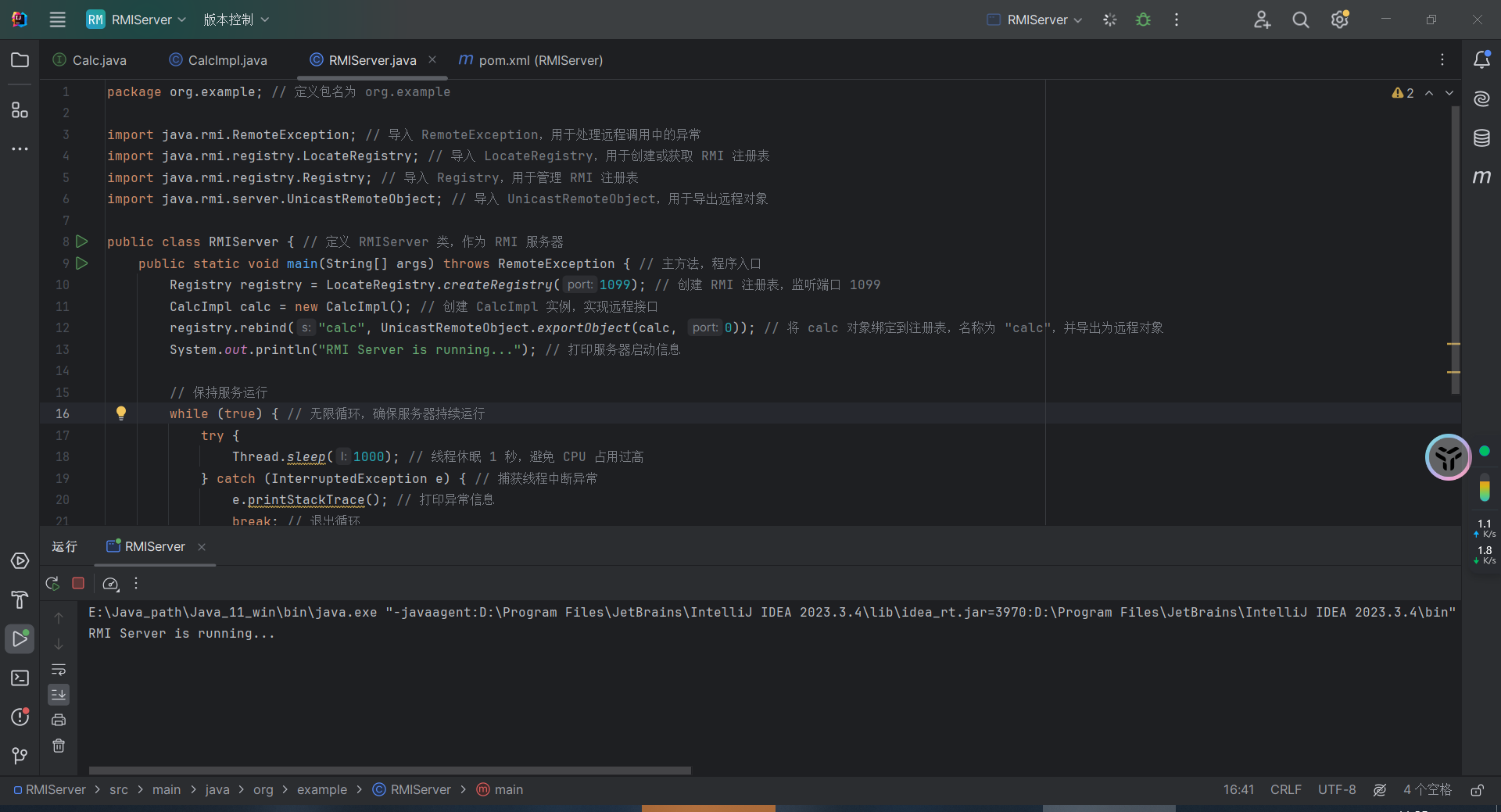Open the Structure tool window icon
Screen dimensions: 1501x812
(20, 110)
